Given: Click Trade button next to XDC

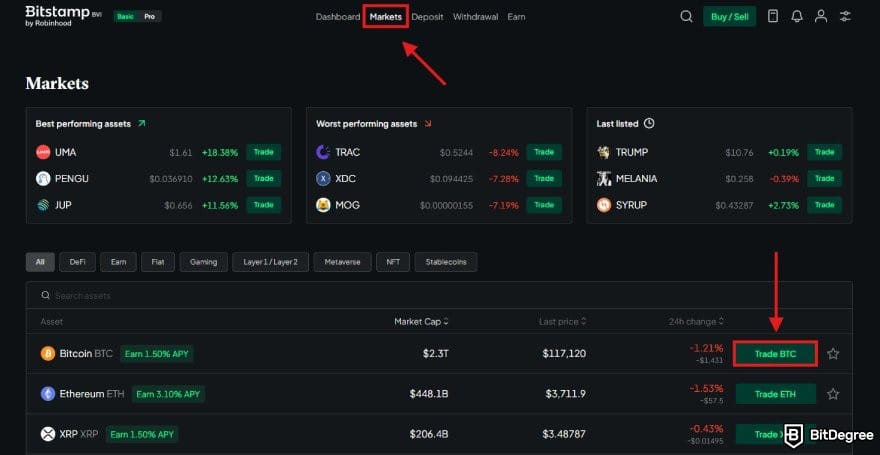Looking at the screenshot, I should point(544,178).
